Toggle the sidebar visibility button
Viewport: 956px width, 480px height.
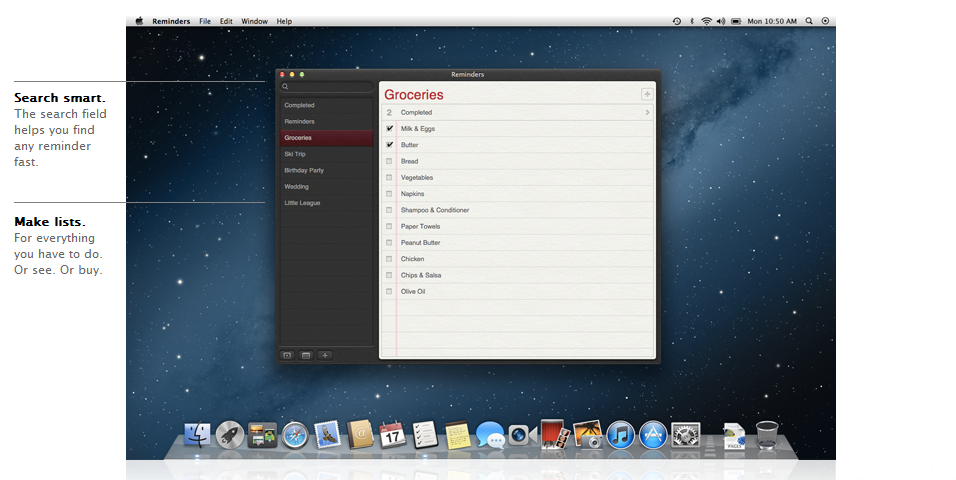click(287, 356)
